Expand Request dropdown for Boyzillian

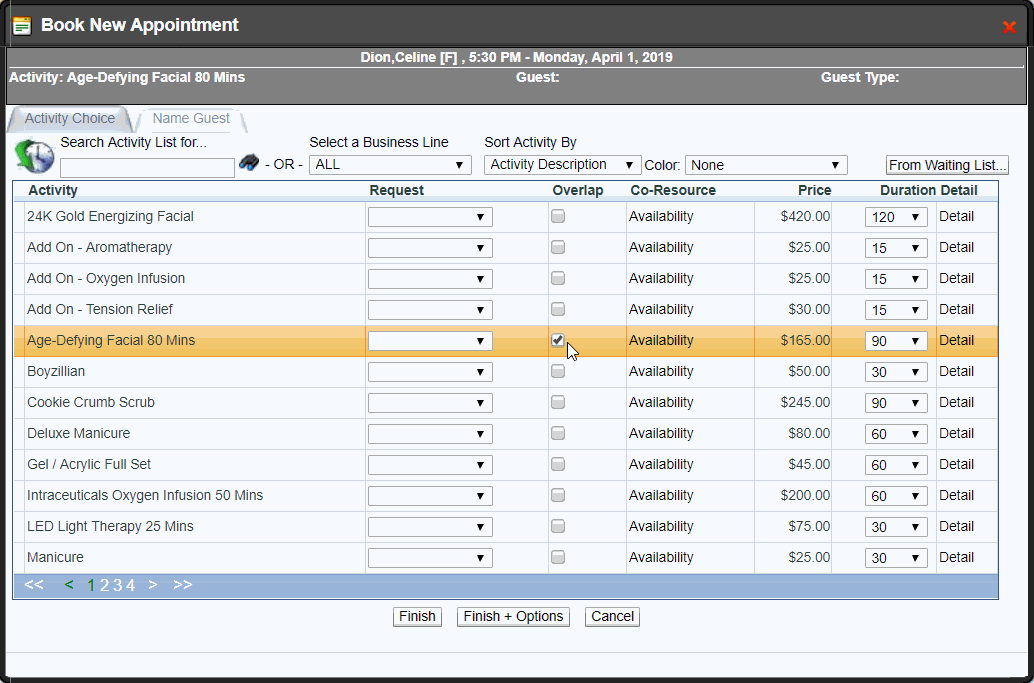[430, 372]
